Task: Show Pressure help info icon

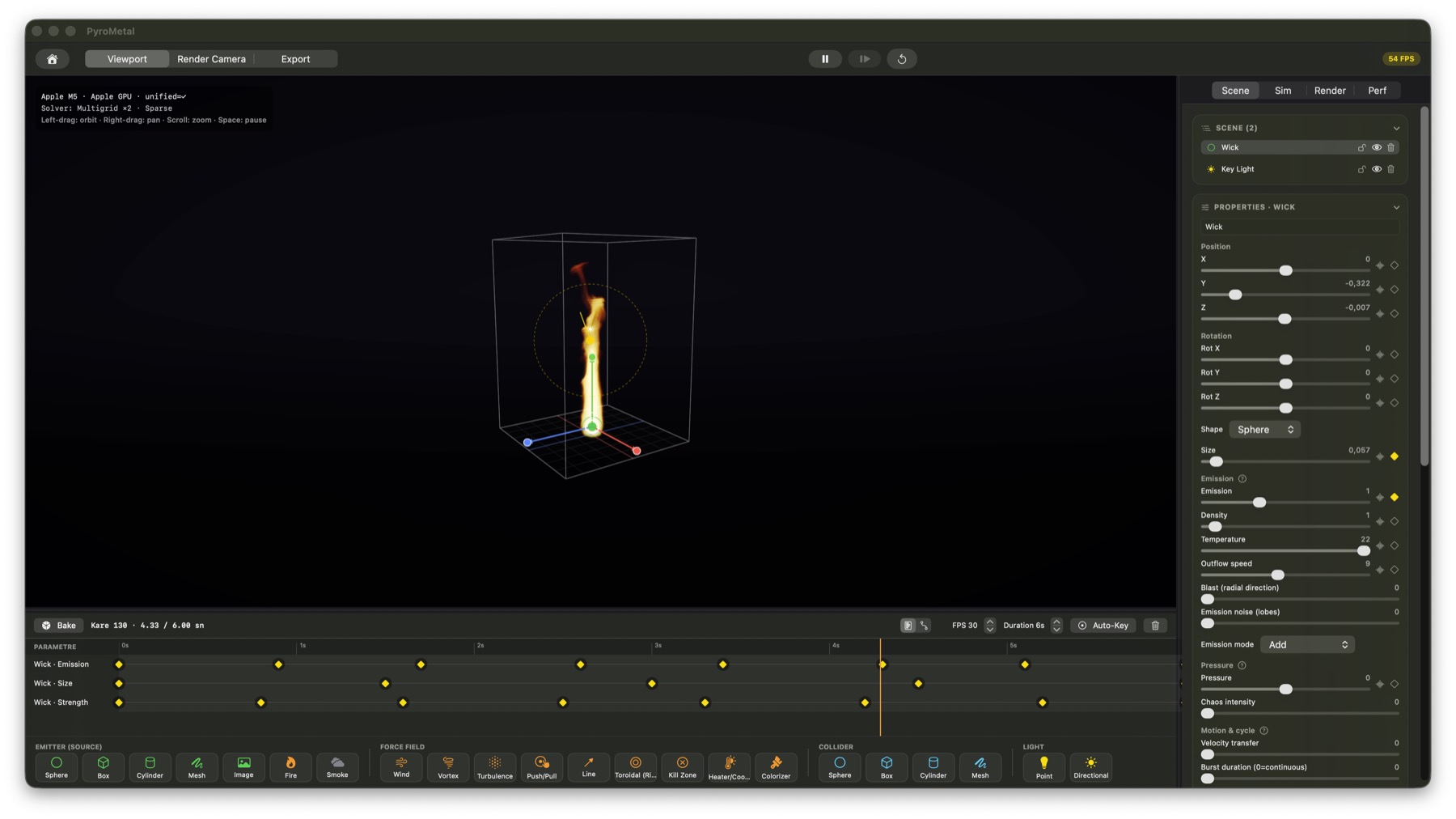Action: point(1242,665)
